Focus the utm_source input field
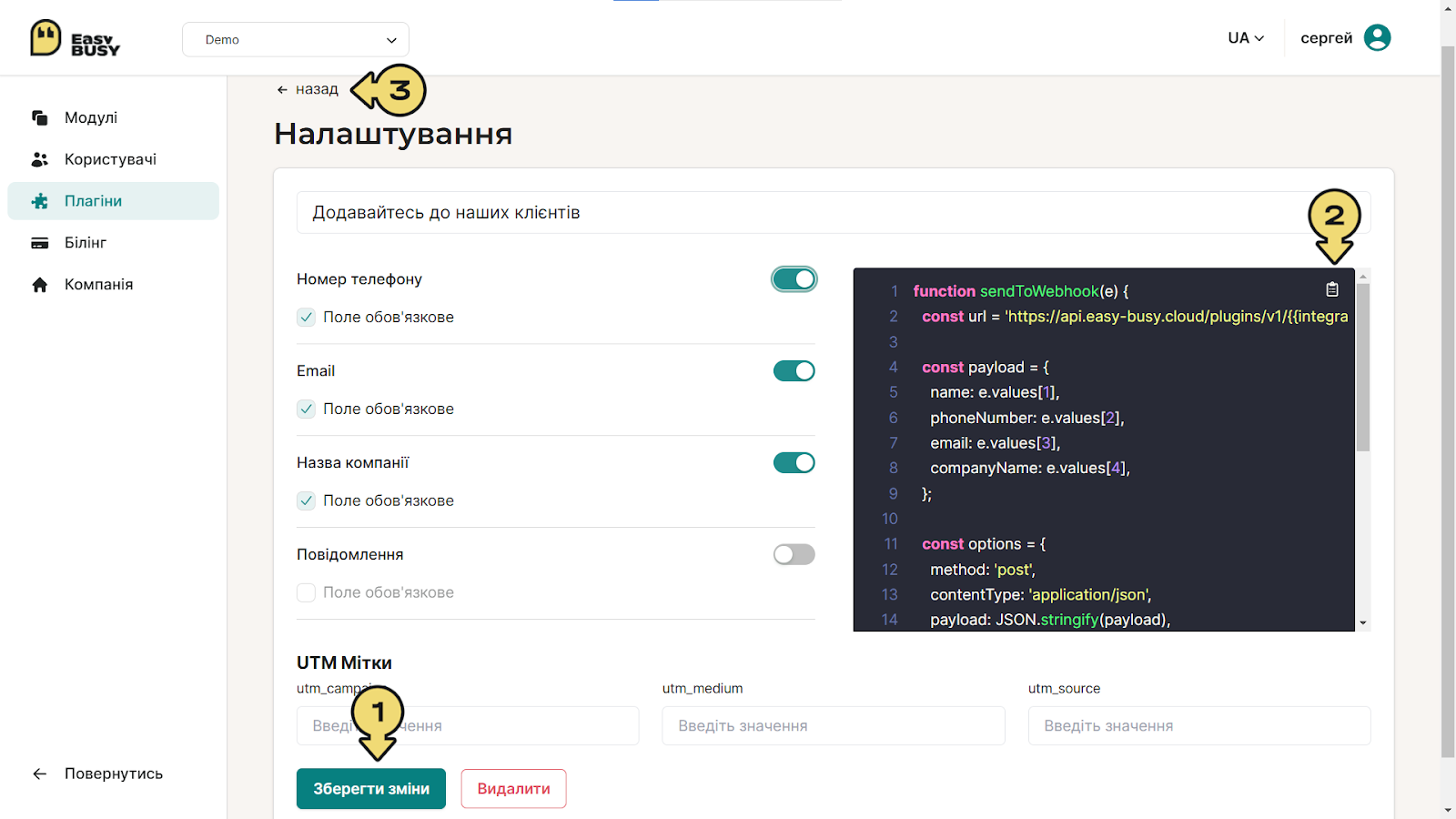 (1199, 726)
